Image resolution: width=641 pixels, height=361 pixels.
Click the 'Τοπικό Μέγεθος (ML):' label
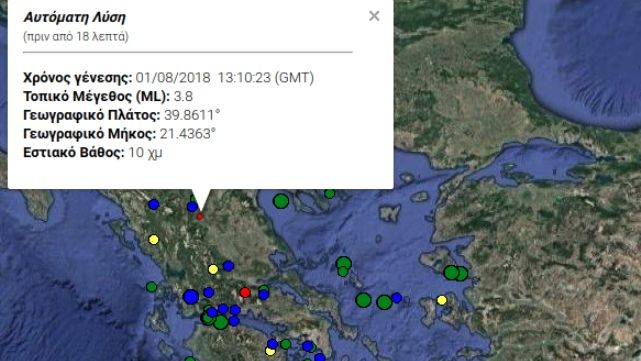click(96, 96)
